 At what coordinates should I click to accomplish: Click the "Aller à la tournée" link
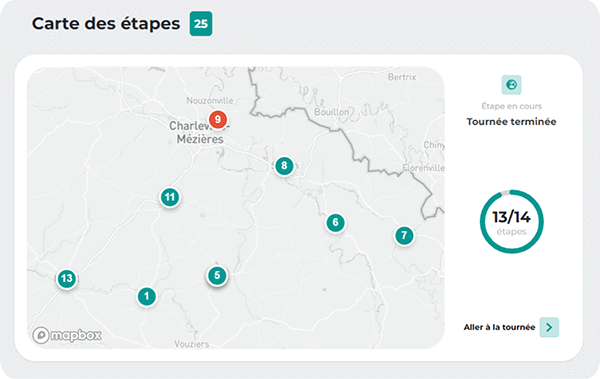[499, 327]
